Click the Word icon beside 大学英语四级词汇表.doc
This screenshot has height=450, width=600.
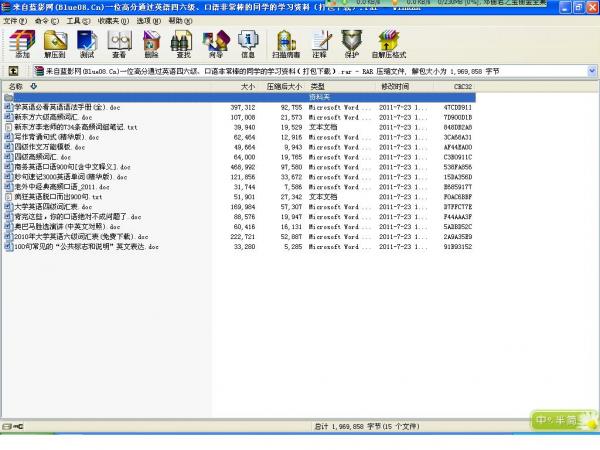click(x=8, y=207)
